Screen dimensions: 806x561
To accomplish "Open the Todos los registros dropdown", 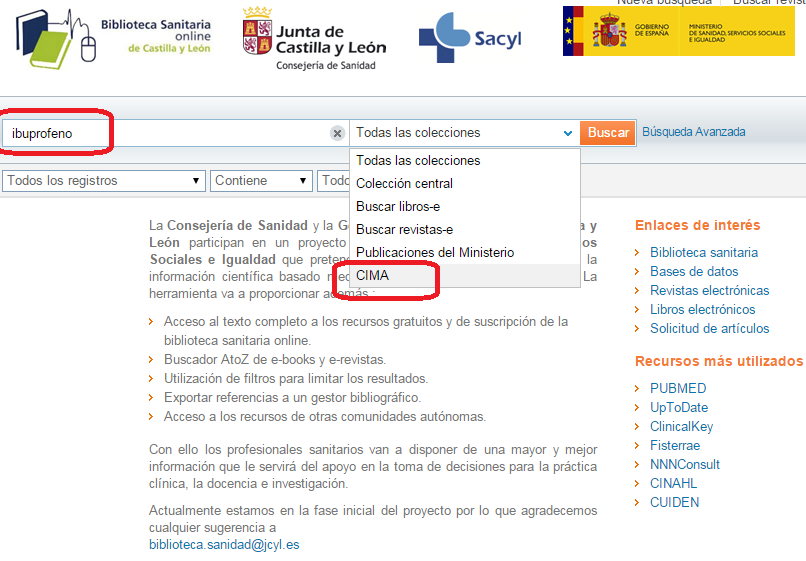I will tap(105, 181).
